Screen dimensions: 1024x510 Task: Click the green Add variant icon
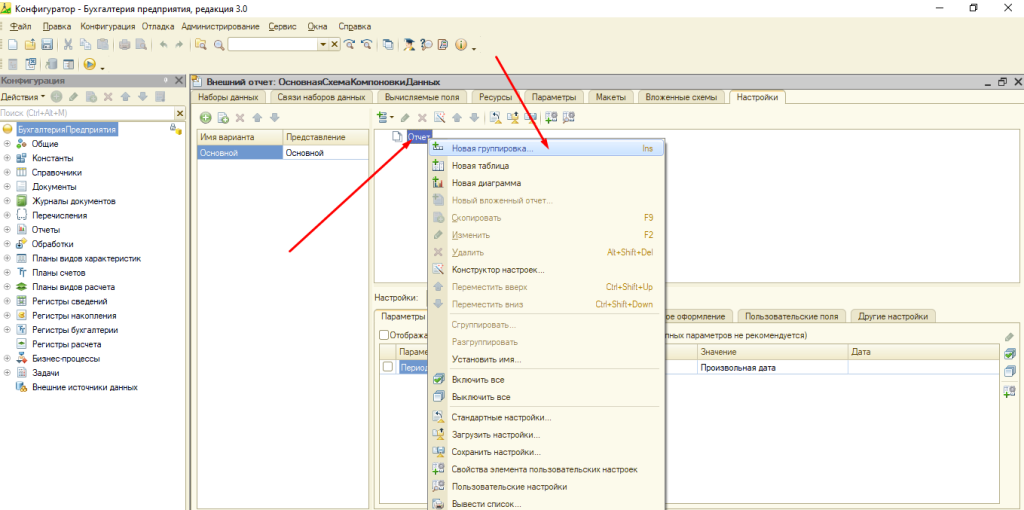pyautogui.click(x=206, y=118)
